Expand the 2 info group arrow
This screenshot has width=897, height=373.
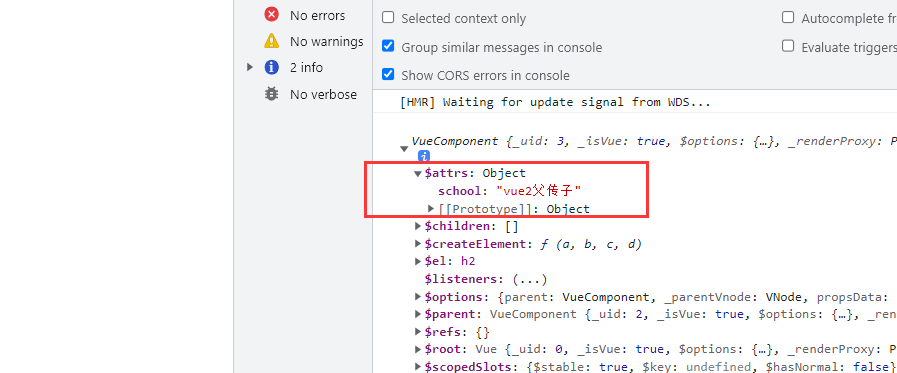coord(249,67)
